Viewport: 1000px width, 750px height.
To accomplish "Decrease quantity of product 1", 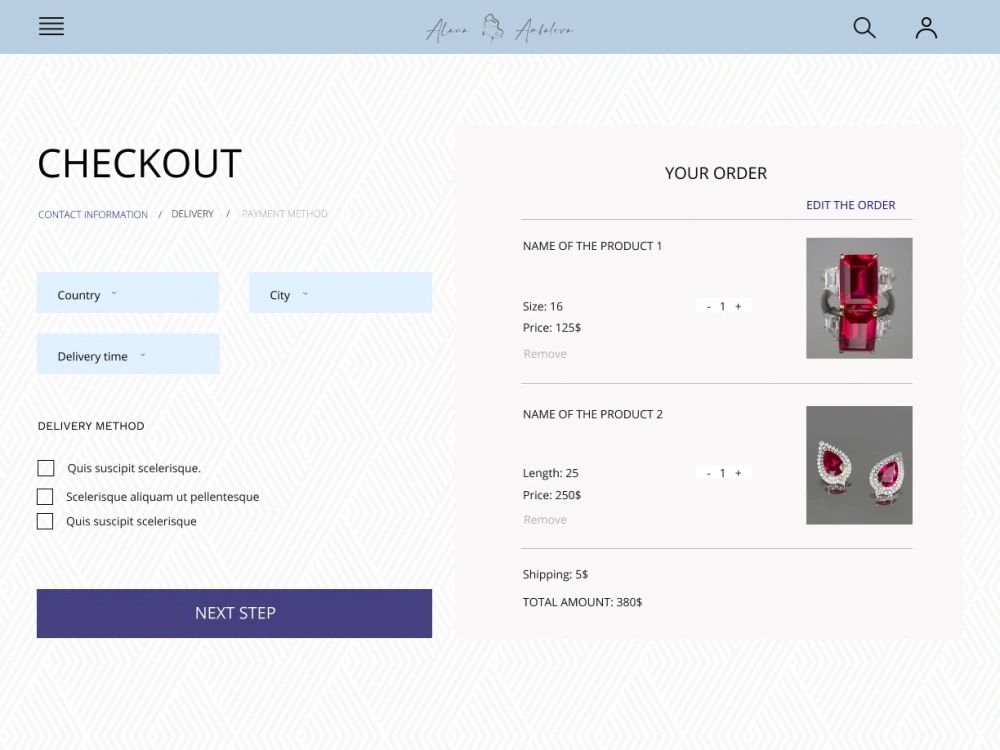I will [708, 307].
